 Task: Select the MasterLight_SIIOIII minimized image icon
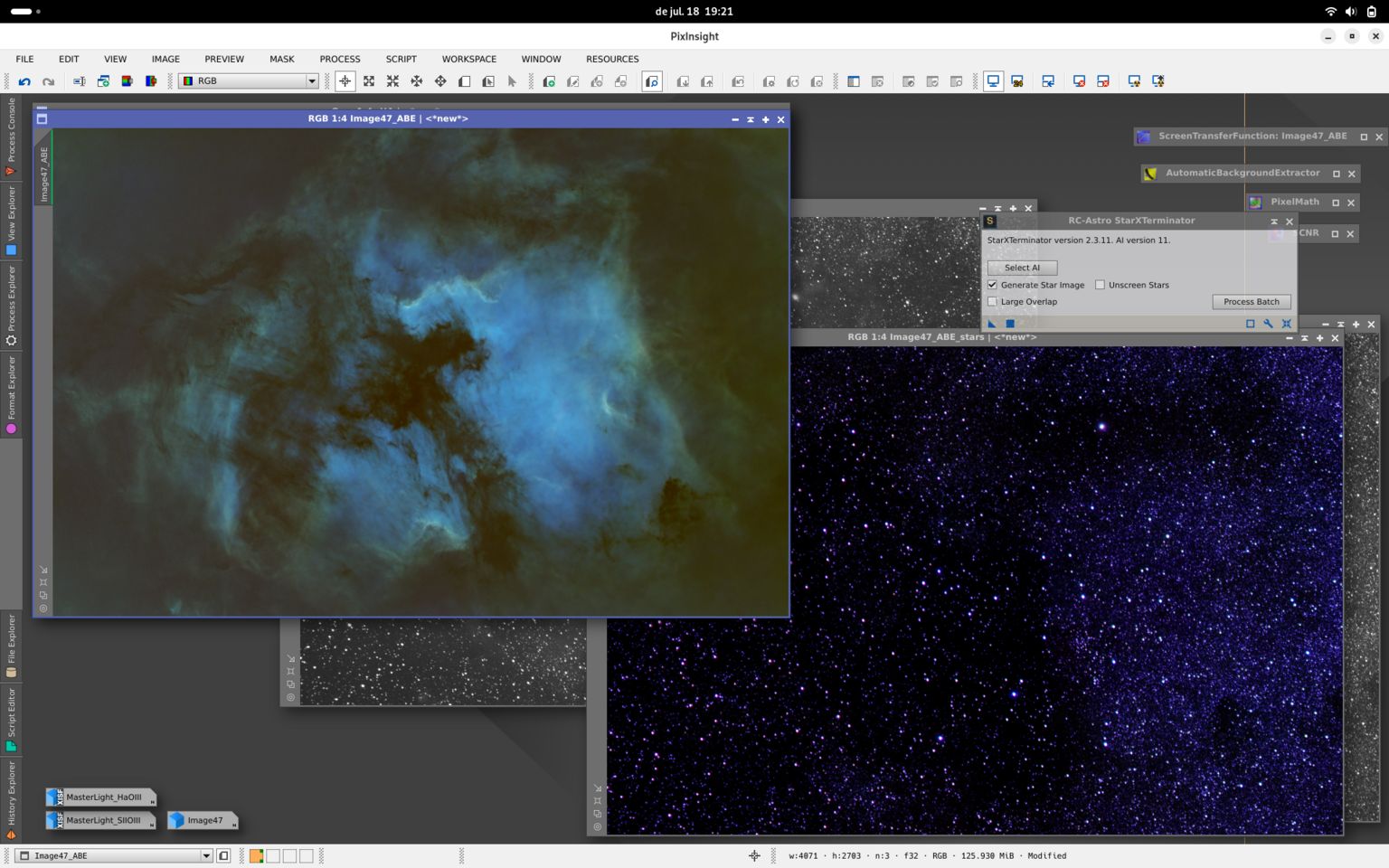coord(101,821)
